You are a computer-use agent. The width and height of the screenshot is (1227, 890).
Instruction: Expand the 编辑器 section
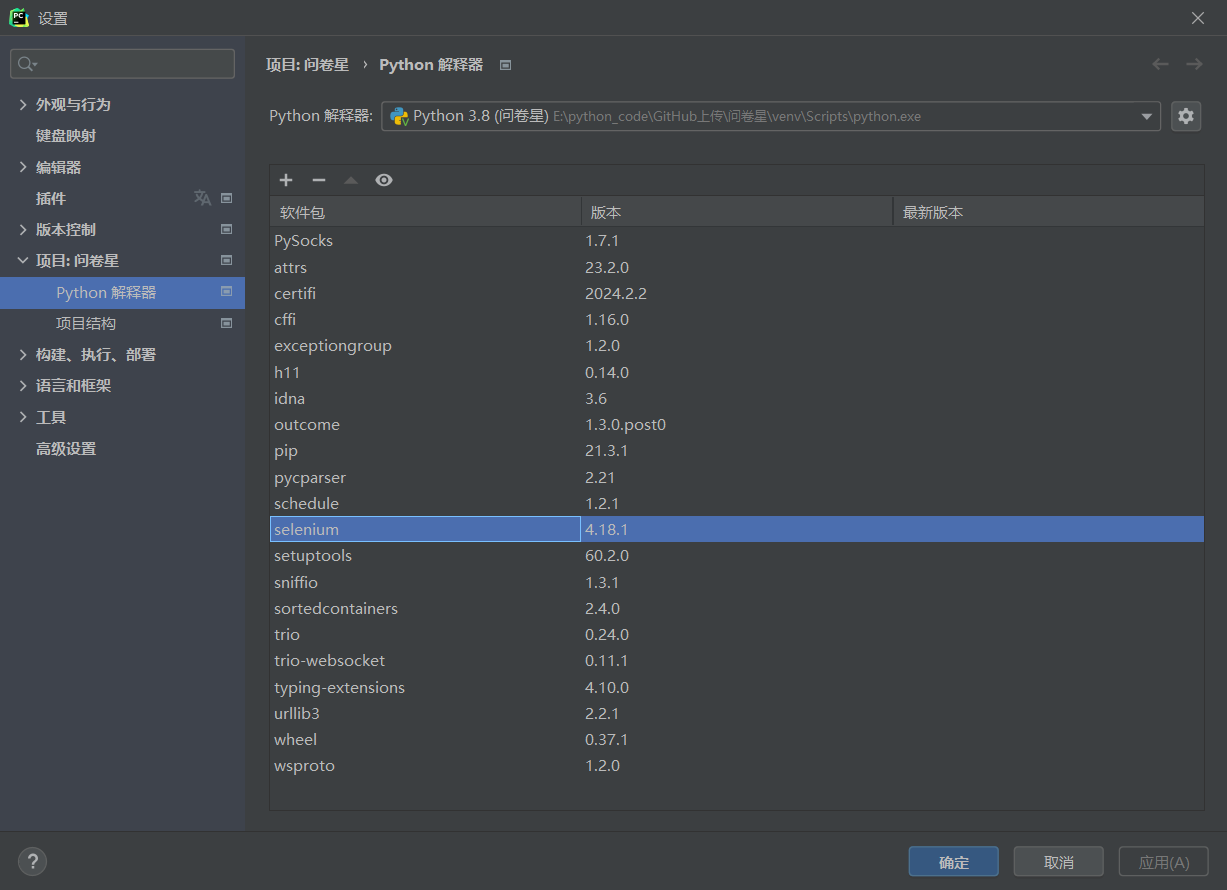(23, 167)
